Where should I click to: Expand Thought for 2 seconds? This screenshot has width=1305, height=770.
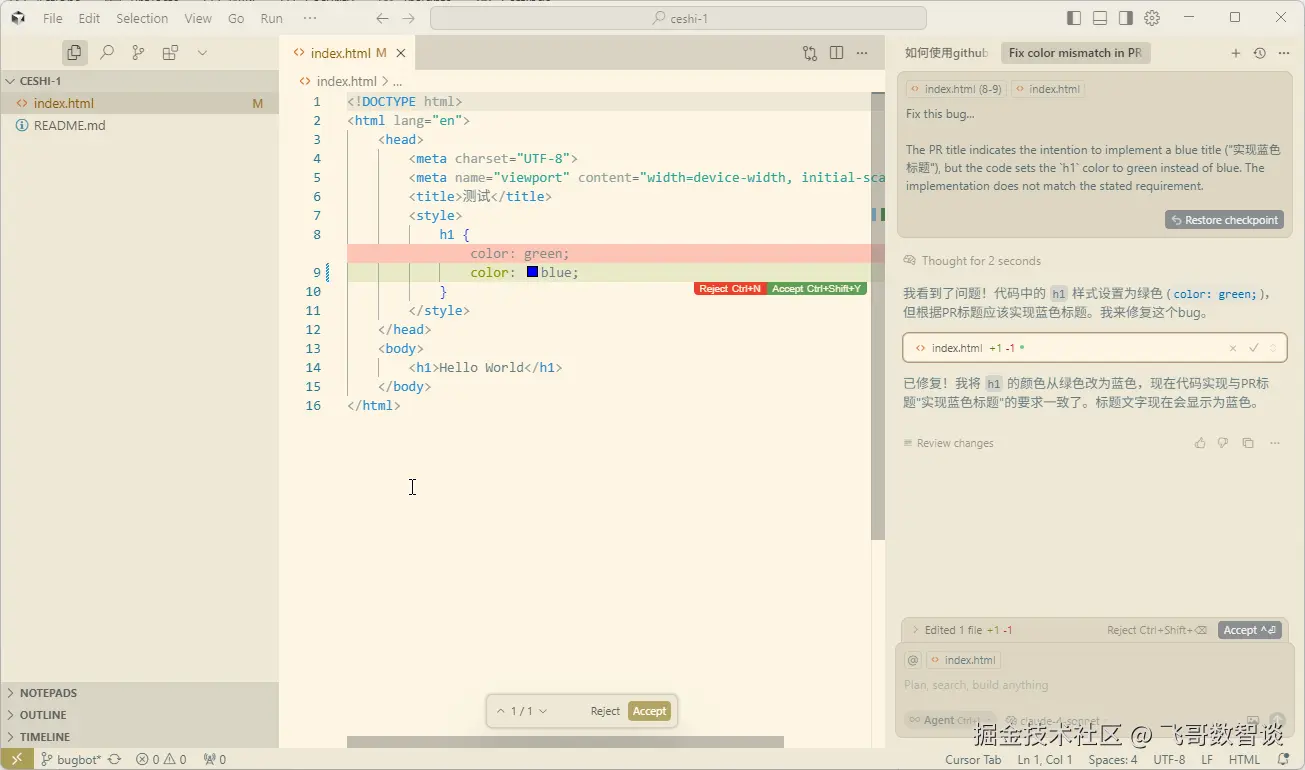pos(972,261)
